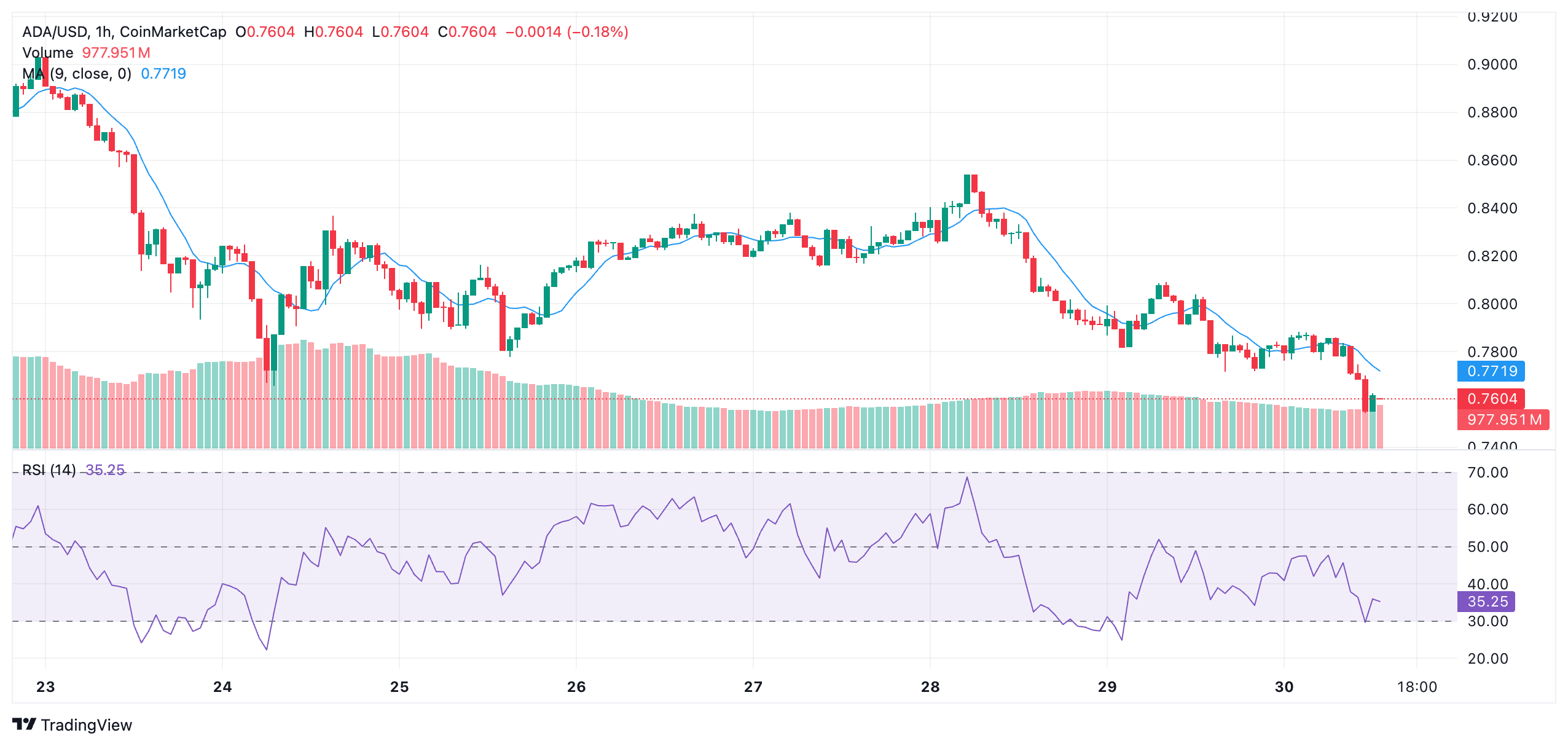Click the 70.00 RSI axis label
The height and width of the screenshot is (746, 1568).
1487,473
